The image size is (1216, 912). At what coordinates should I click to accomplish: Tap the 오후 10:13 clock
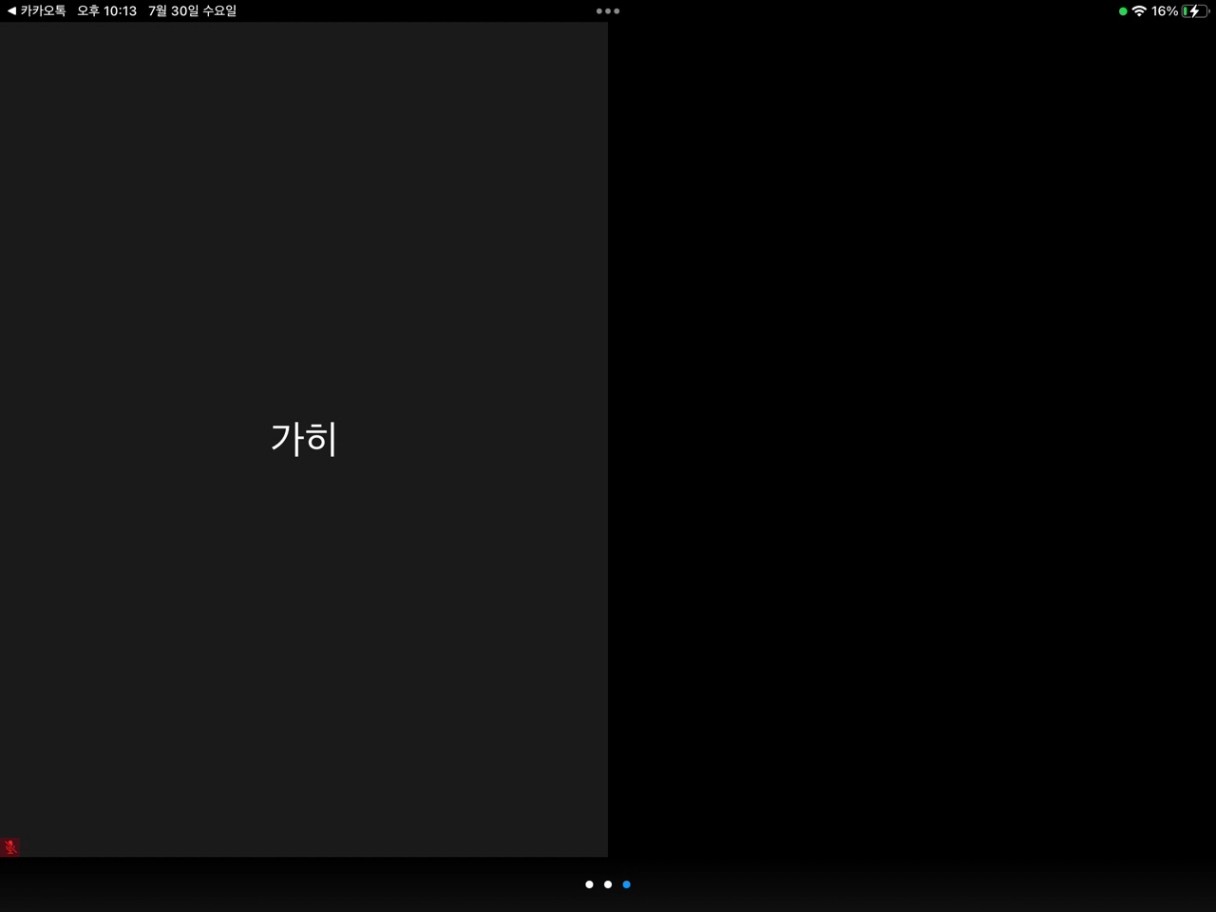(x=107, y=11)
